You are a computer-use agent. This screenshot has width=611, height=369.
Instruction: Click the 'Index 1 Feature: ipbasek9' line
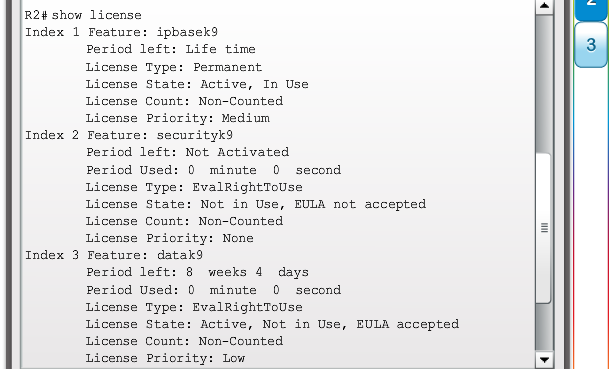pos(122,32)
